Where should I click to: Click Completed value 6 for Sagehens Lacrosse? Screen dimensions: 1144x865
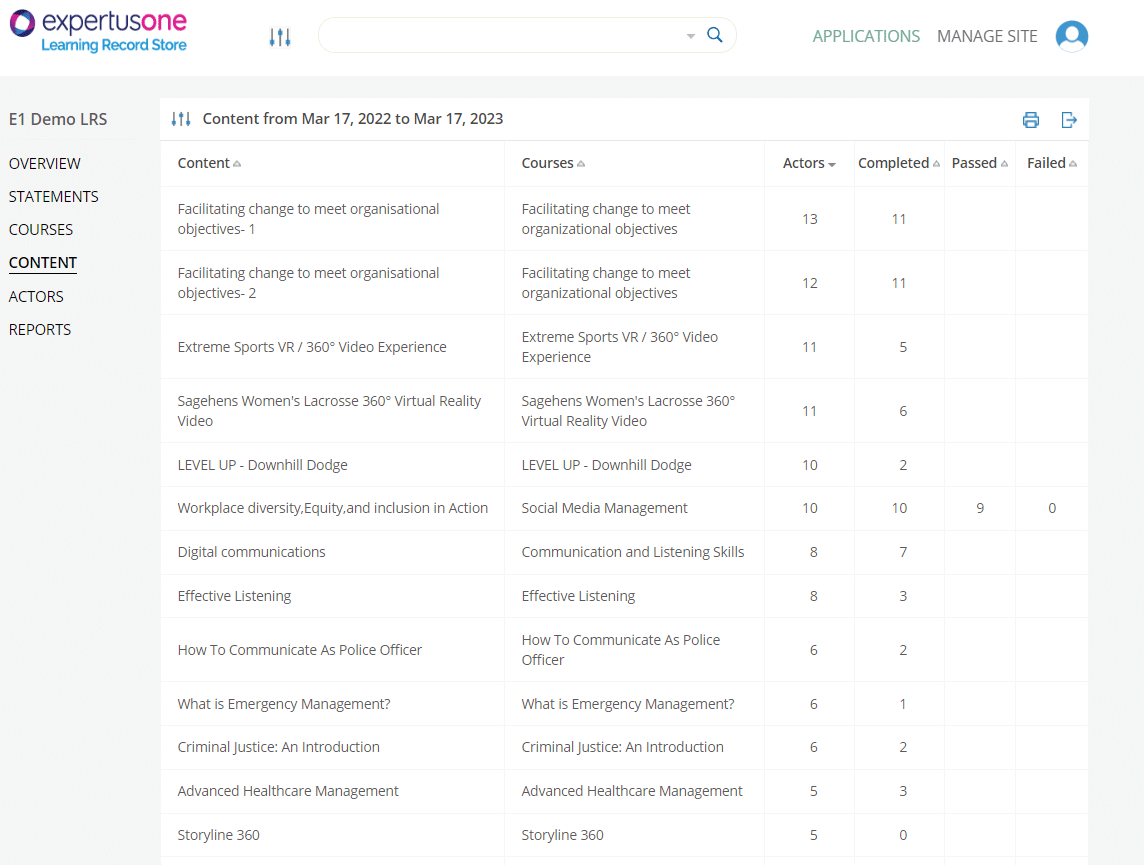903,411
